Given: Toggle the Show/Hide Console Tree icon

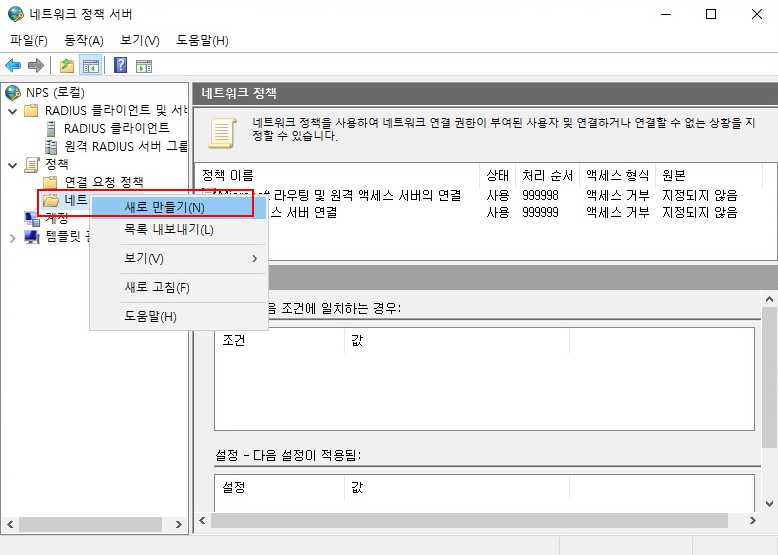Looking at the screenshot, I should [x=90, y=66].
